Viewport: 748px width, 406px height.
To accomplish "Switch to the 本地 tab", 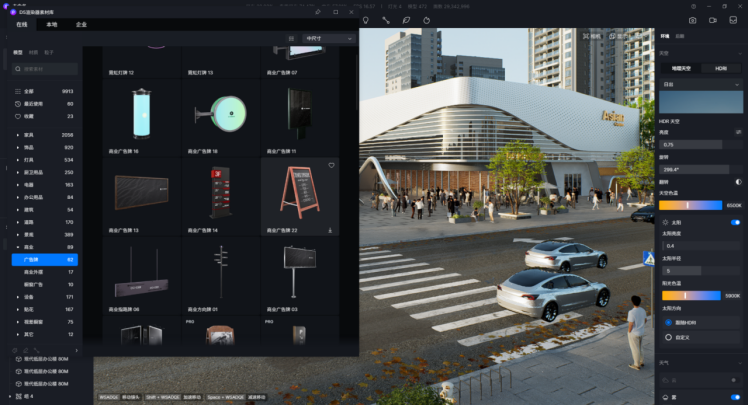I will pyautogui.click(x=52, y=24).
